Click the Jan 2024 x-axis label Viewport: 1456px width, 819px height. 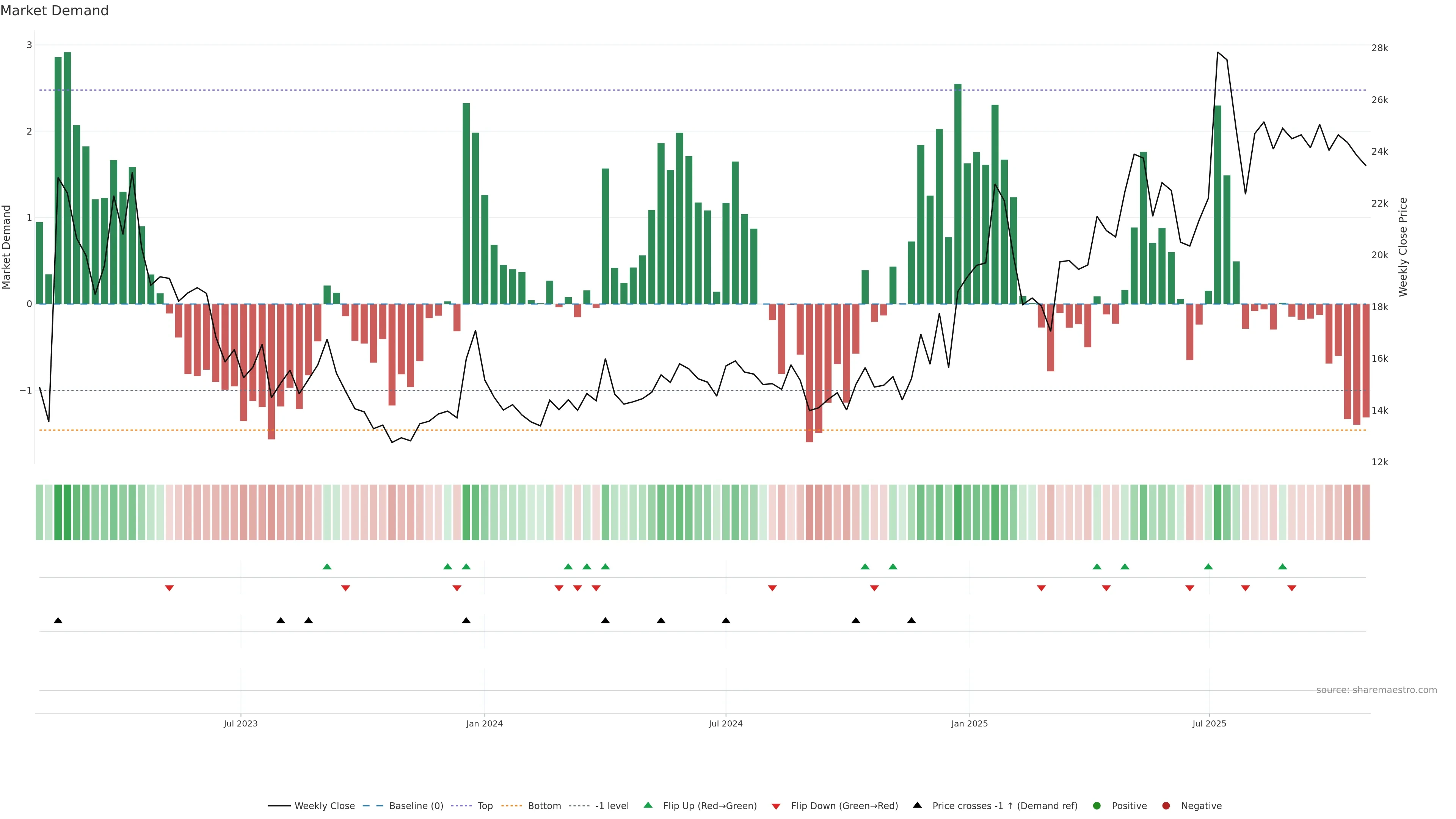point(485,723)
